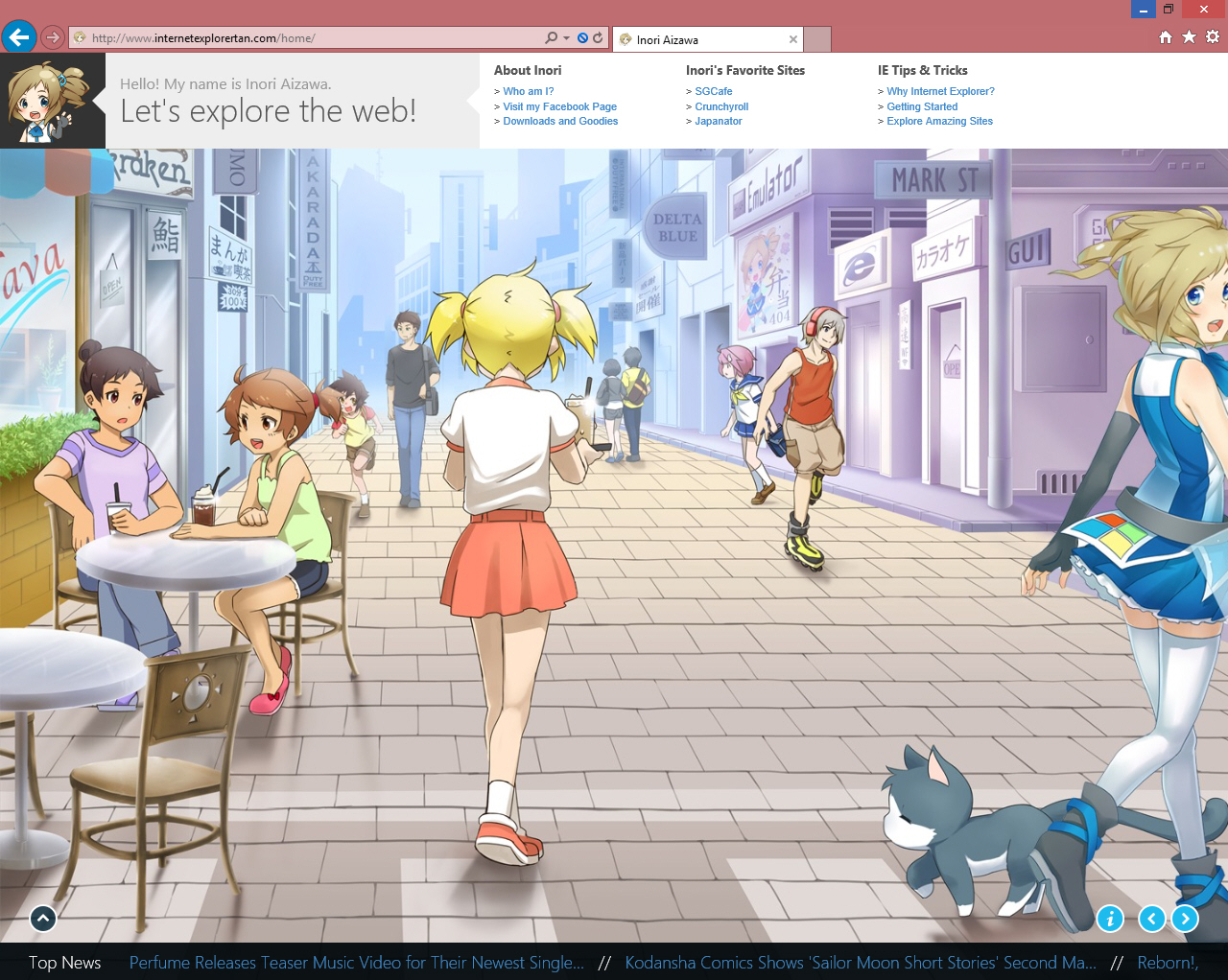Click the search magnifier in the address bar
This screenshot has height=980, width=1228.
click(550, 37)
